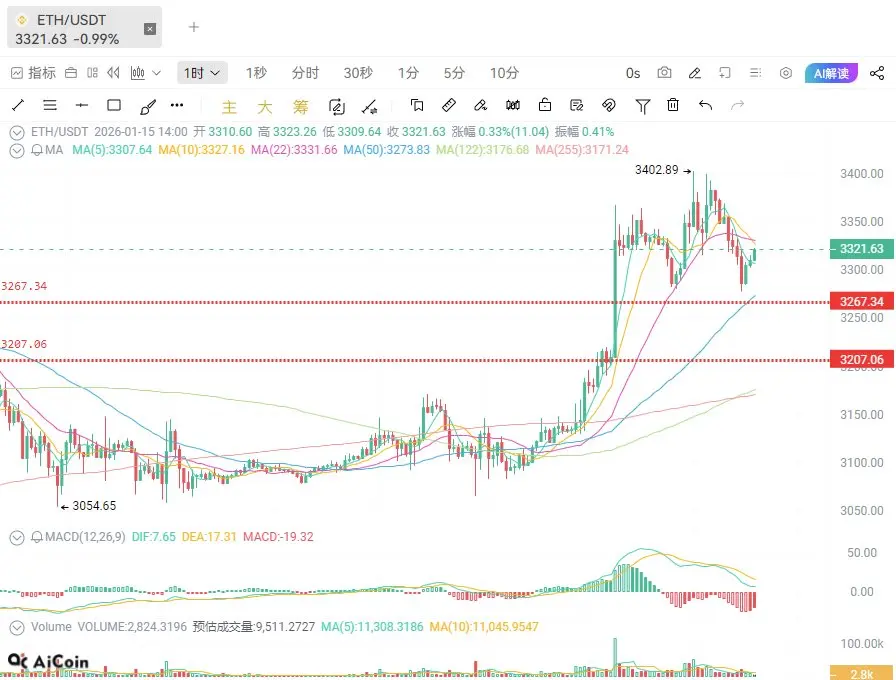Select the trend line drawing tool
Image resolution: width=896 pixels, height=680 pixels.
pyautogui.click(x=18, y=105)
